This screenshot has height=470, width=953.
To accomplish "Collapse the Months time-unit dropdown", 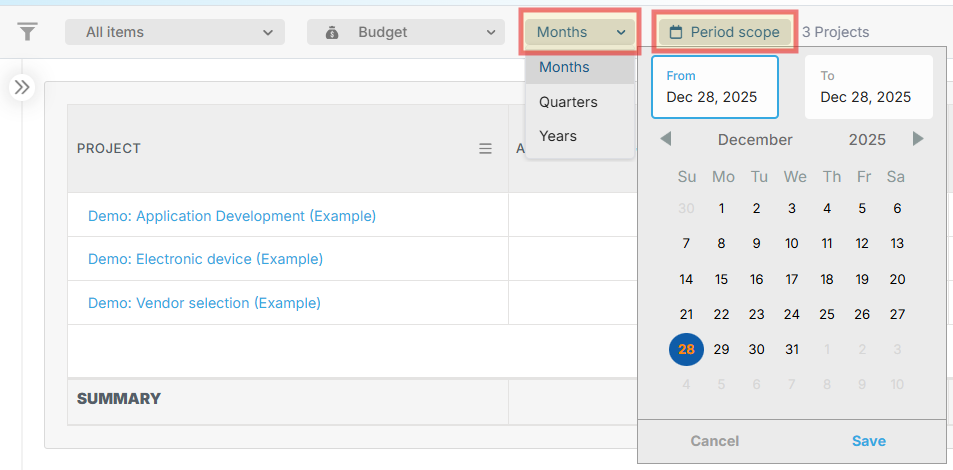I will point(580,32).
